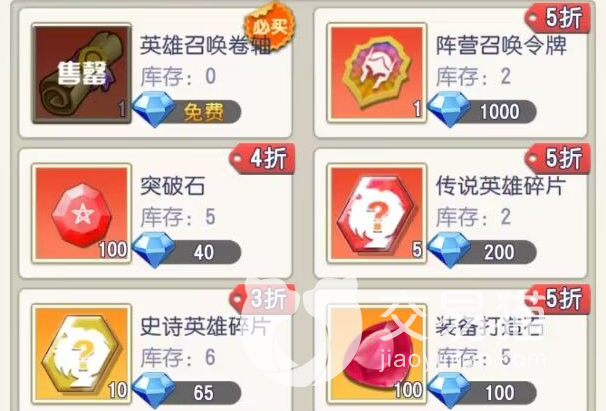Click the red breakthrough stone icon
606x411 pixels.
(82, 214)
